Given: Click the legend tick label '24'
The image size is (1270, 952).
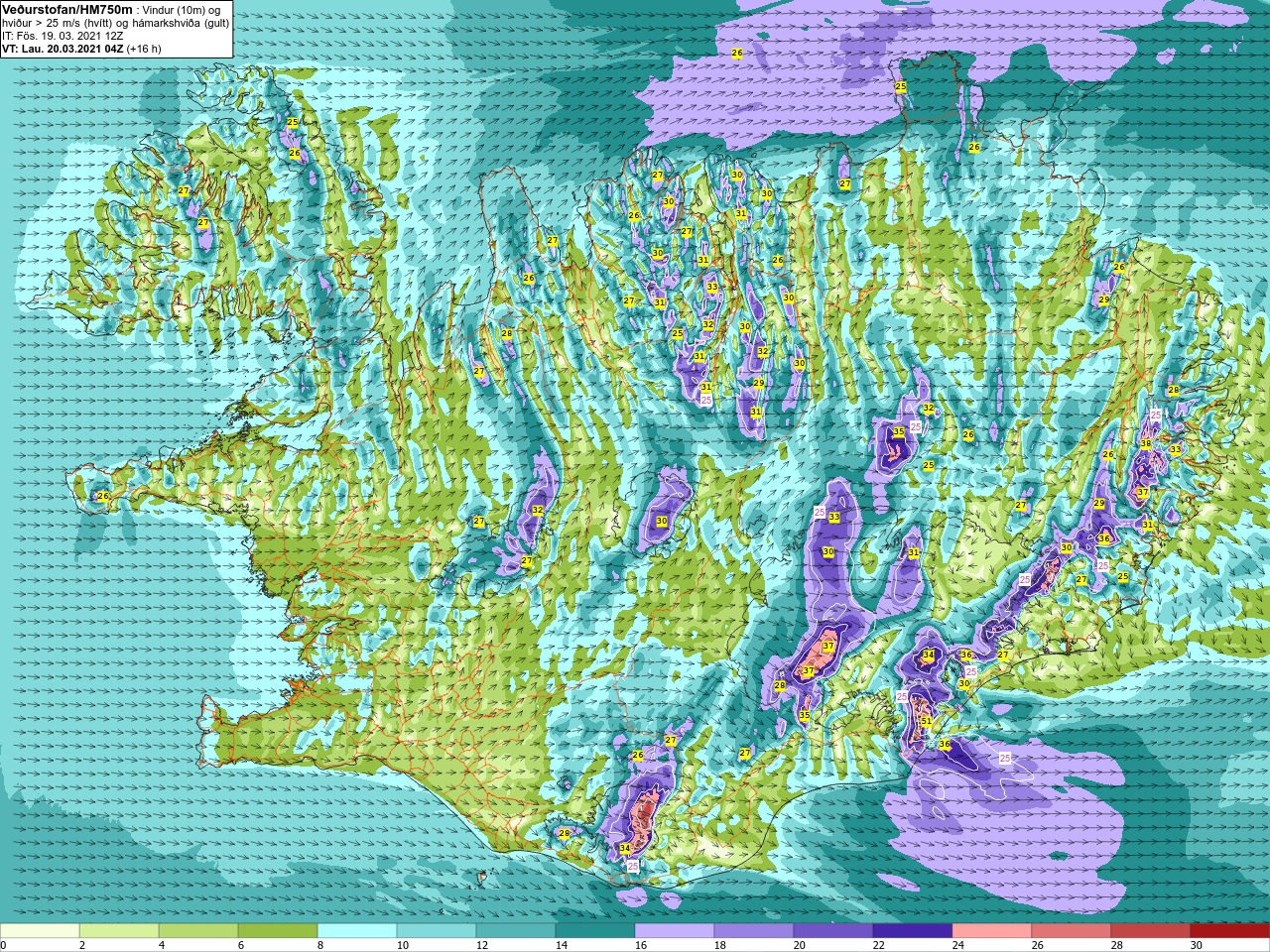Looking at the screenshot, I should pos(958,945).
